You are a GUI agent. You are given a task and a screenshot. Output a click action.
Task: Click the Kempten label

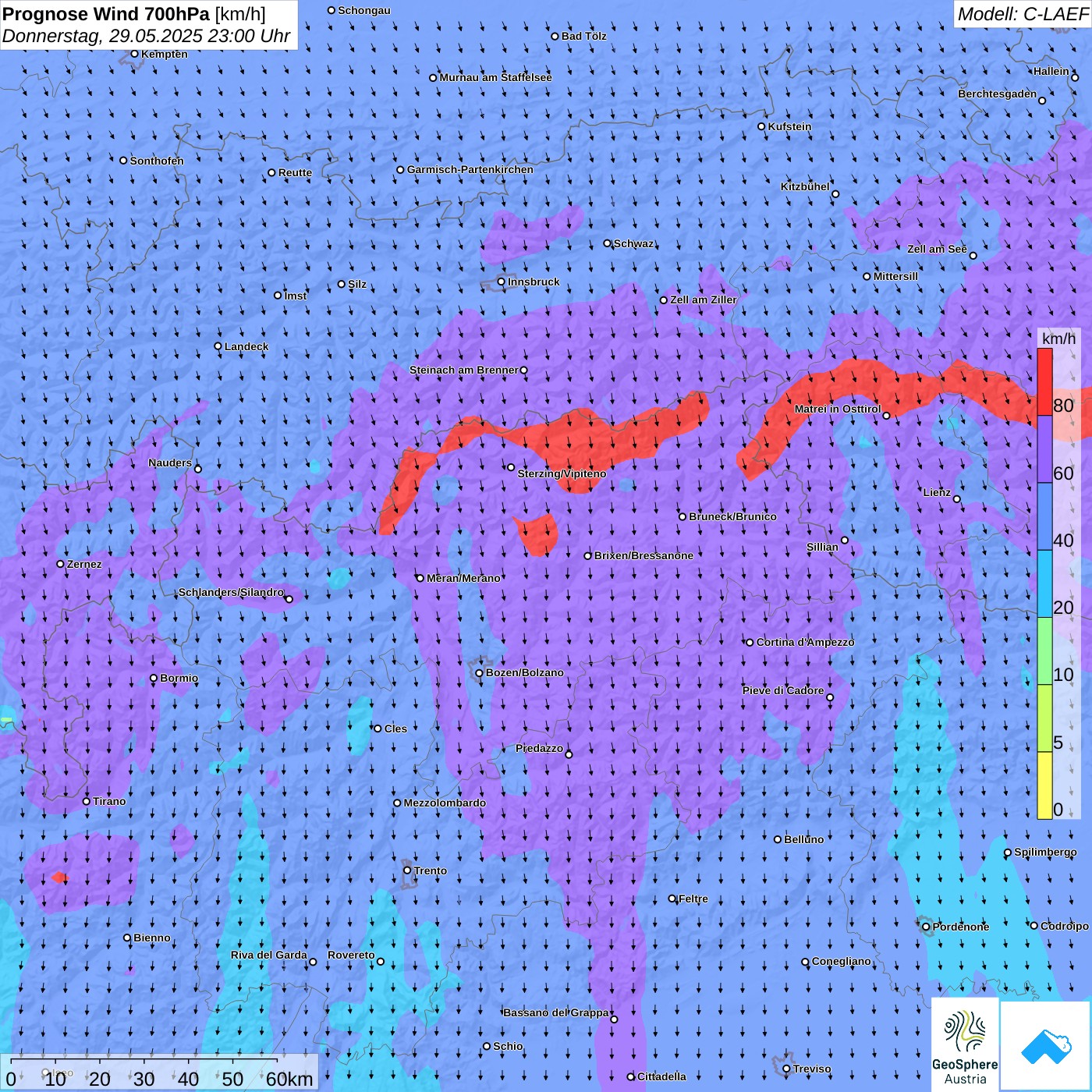tap(165, 54)
